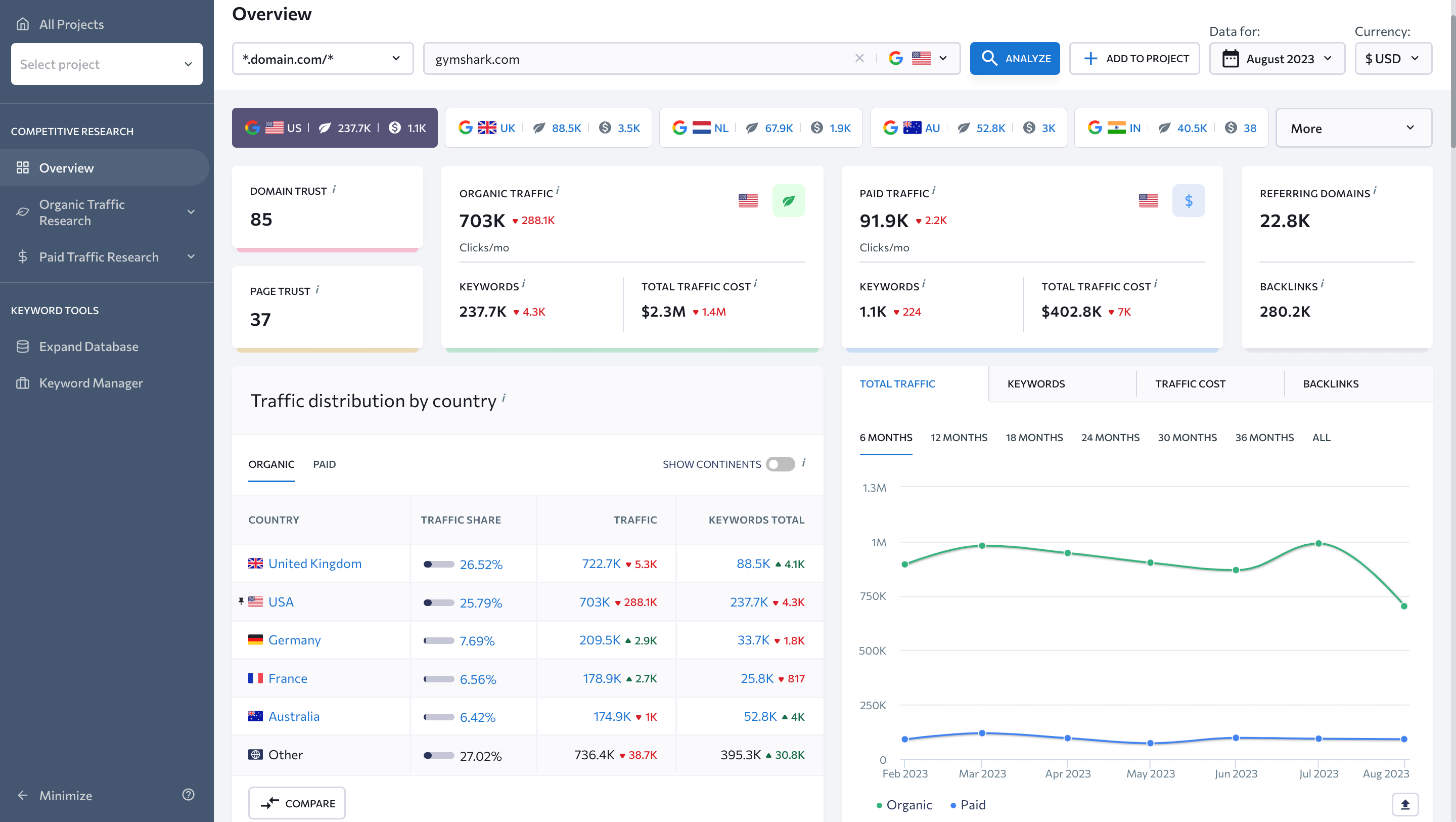Switch to the PAID distribution tab

tap(325, 464)
